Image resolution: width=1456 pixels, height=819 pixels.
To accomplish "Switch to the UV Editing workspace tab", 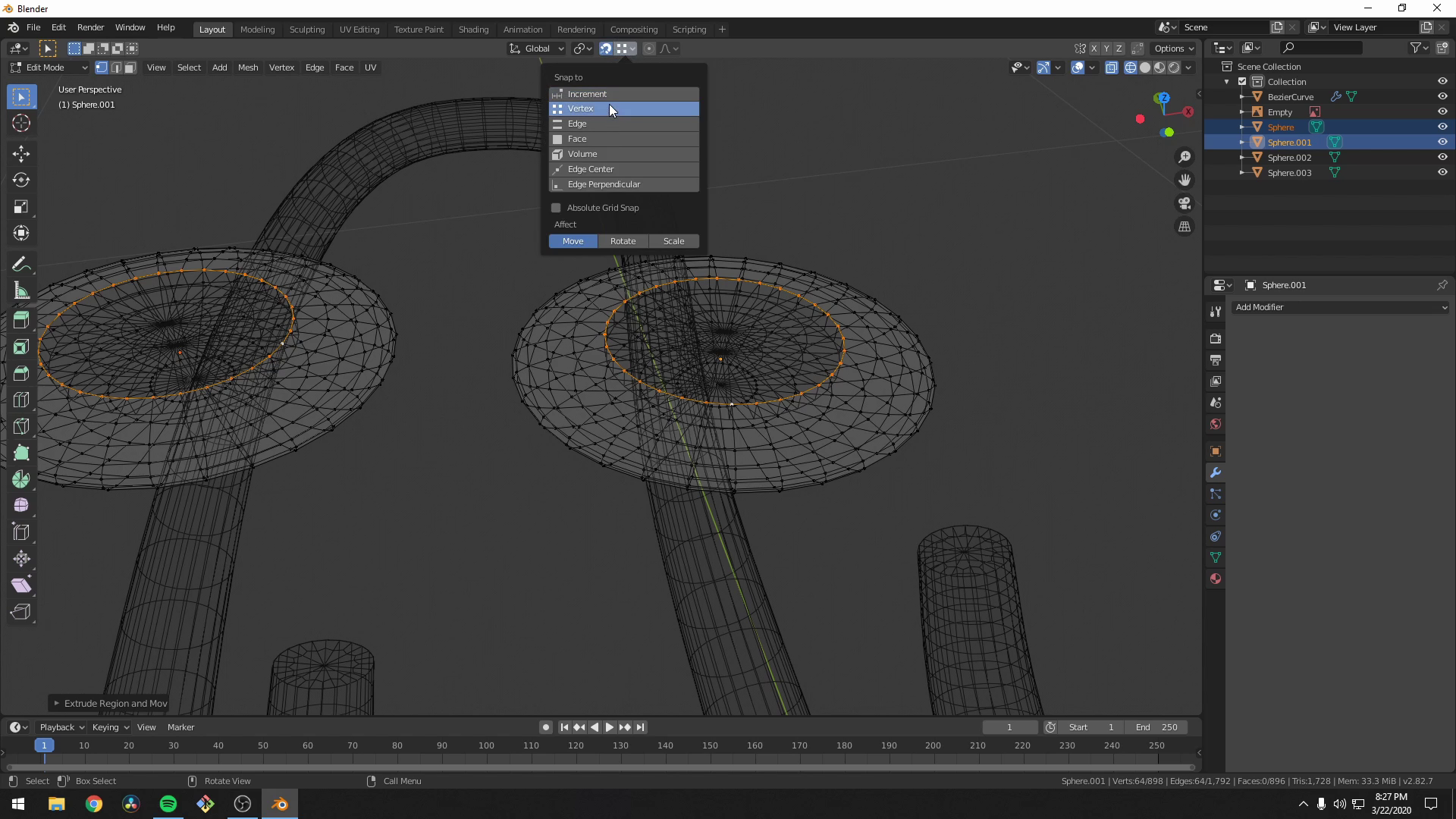I will [359, 30].
